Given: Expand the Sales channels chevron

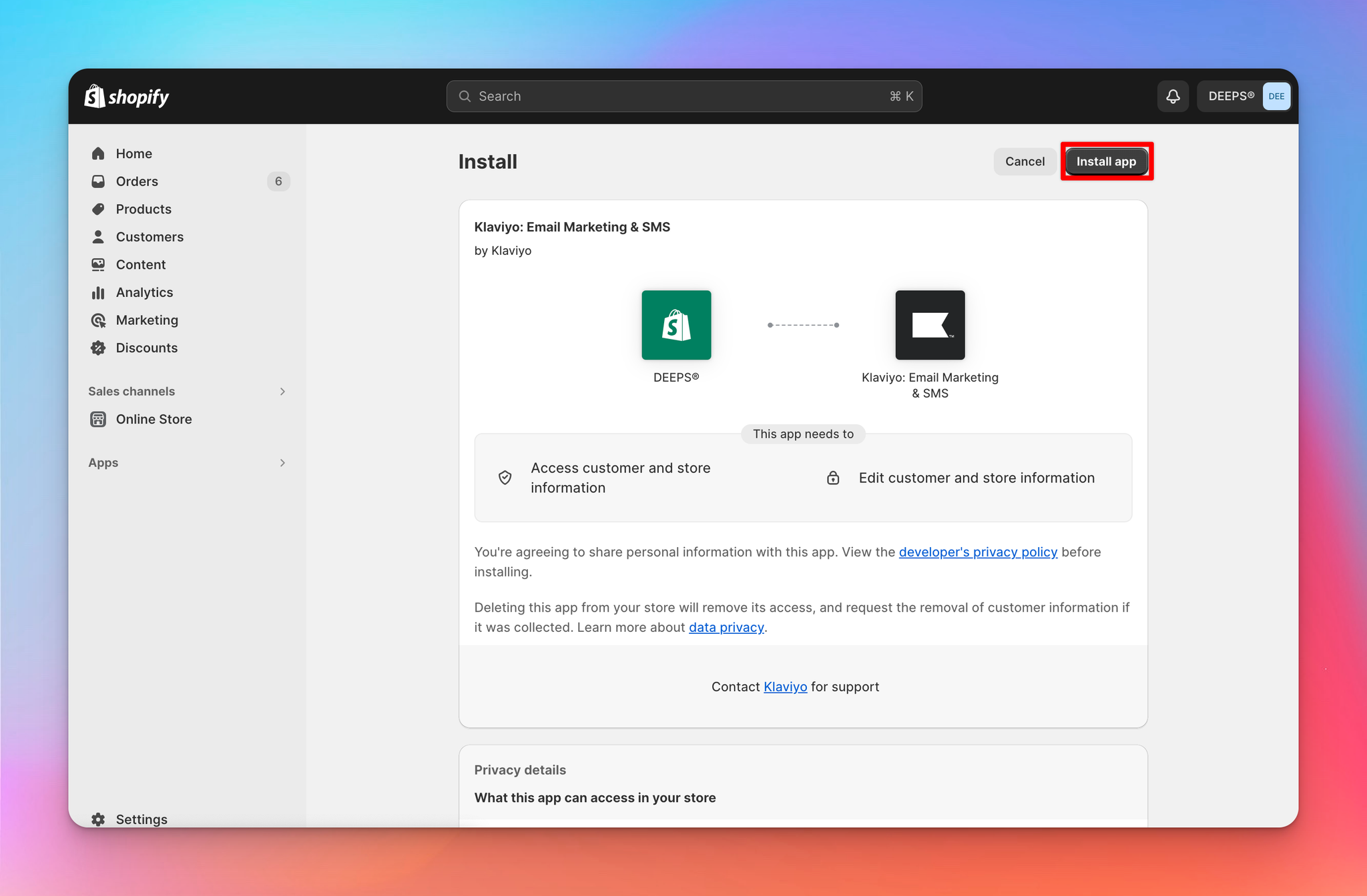Looking at the screenshot, I should point(282,392).
